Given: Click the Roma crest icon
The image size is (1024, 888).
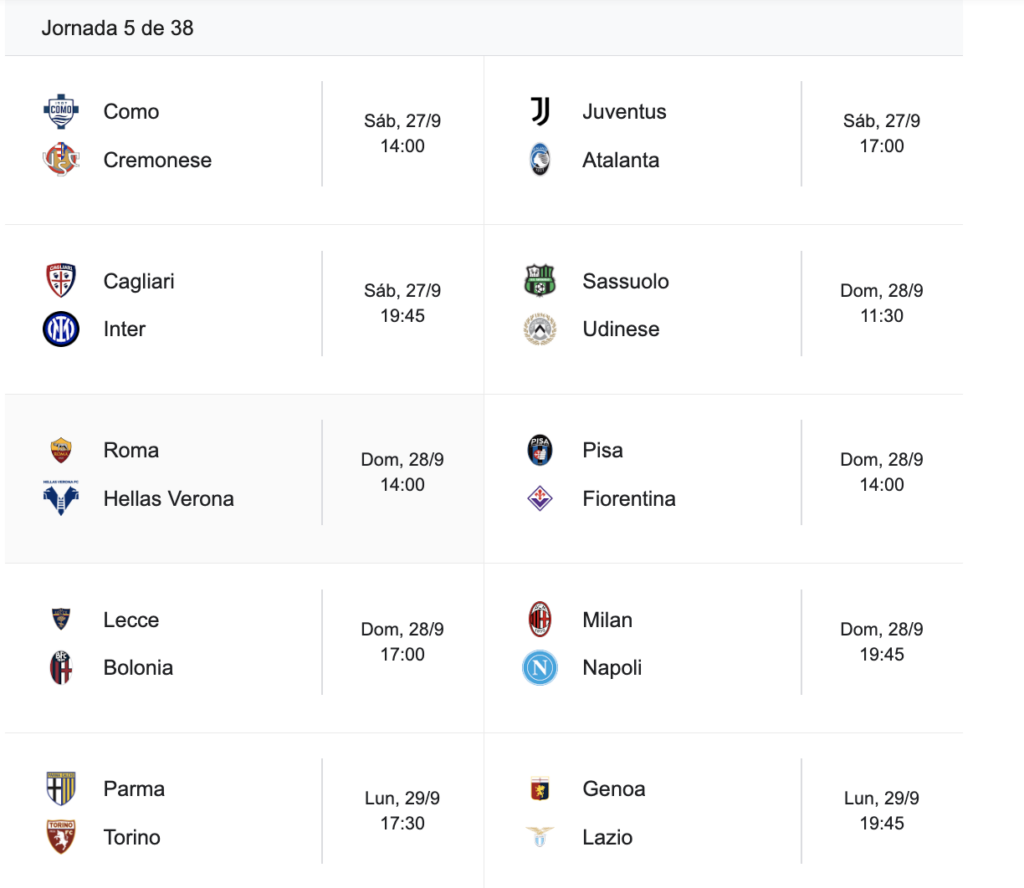Looking at the screenshot, I should tap(61, 450).
